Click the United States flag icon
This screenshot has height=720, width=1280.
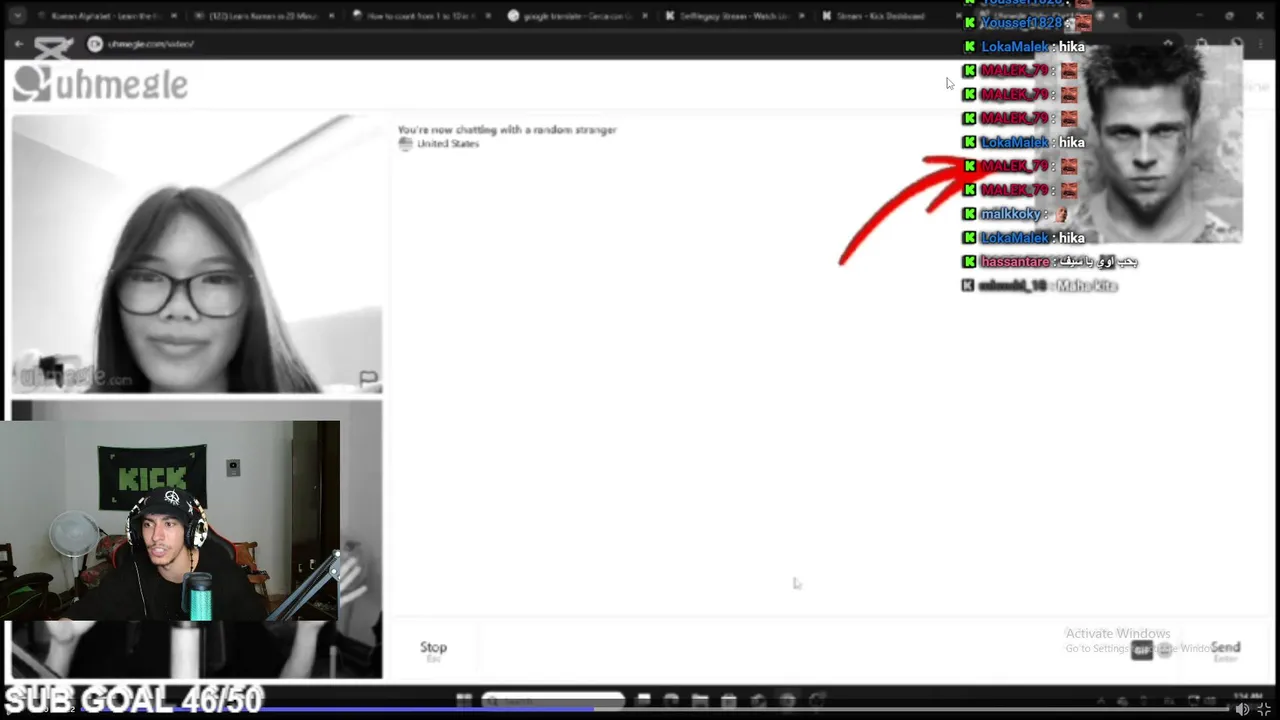click(x=405, y=144)
